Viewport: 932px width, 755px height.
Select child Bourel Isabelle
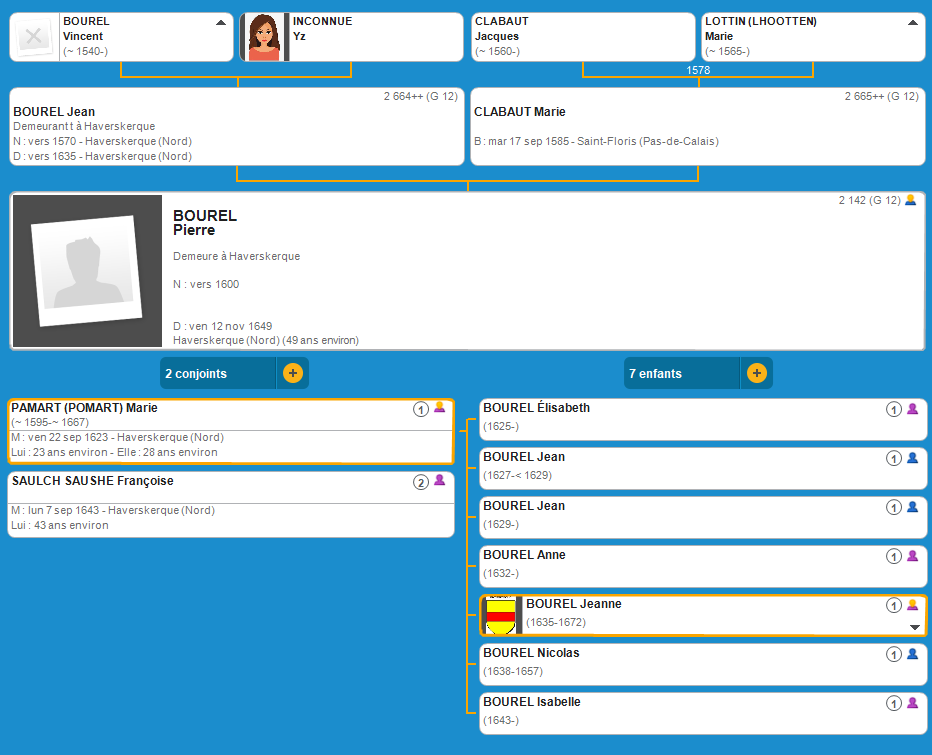point(531,702)
